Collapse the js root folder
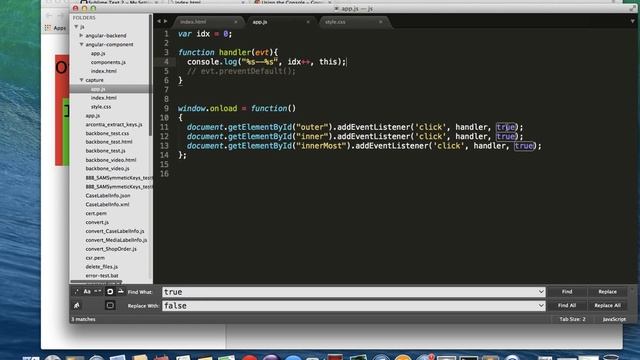The width and height of the screenshot is (640, 360). (x=76, y=27)
